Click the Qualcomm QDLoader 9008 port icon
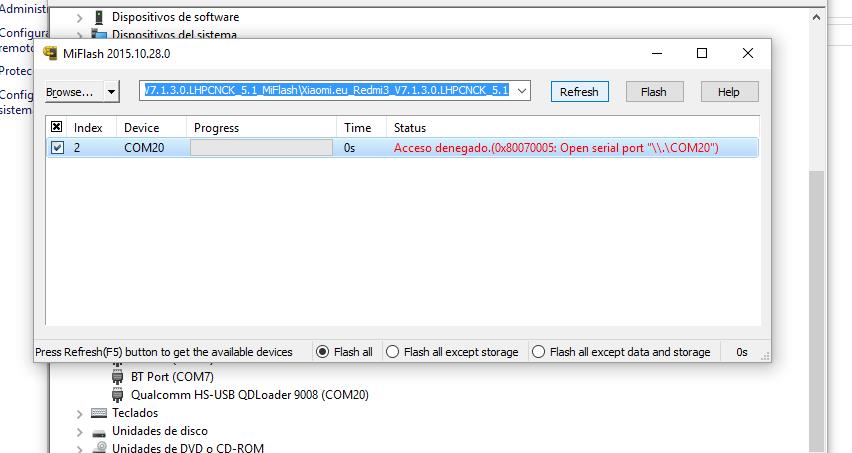The width and height of the screenshot is (852, 453). click(117, 394)
